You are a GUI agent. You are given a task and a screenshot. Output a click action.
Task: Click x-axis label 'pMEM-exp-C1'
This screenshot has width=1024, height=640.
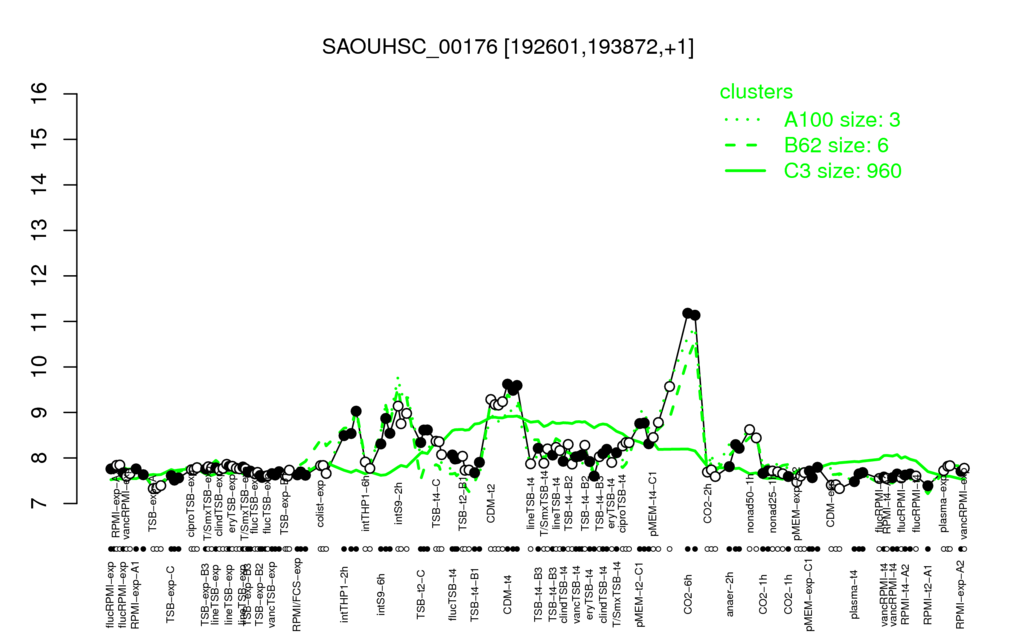click(809, 594)
